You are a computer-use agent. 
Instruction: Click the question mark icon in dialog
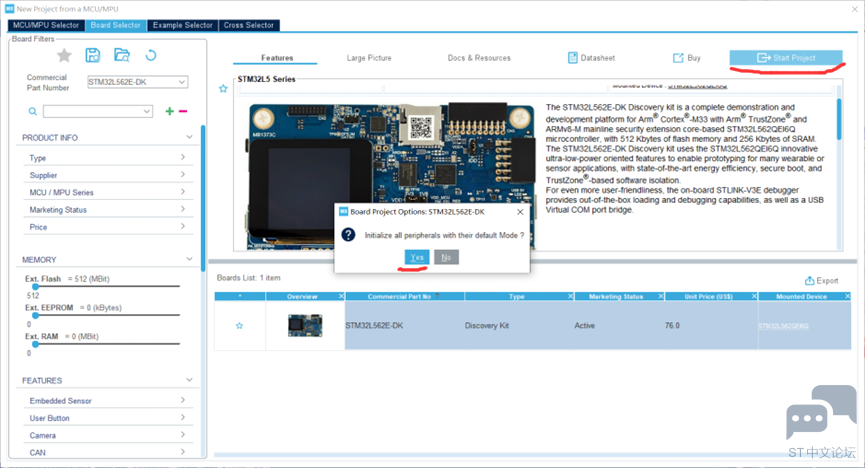tap(348, 235)
